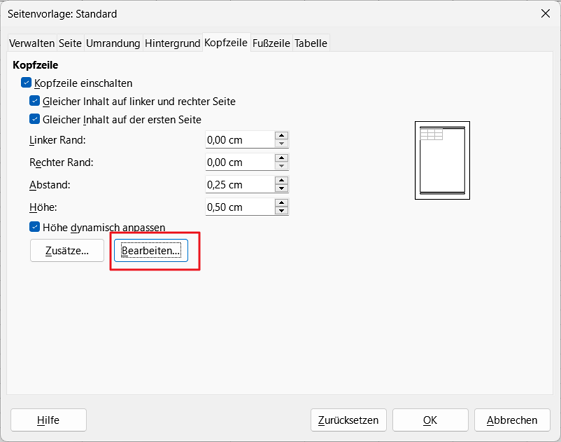Screen dimensions: 561x442
Task: Switch to the Fußzeile tab
Action: (271, 43)
